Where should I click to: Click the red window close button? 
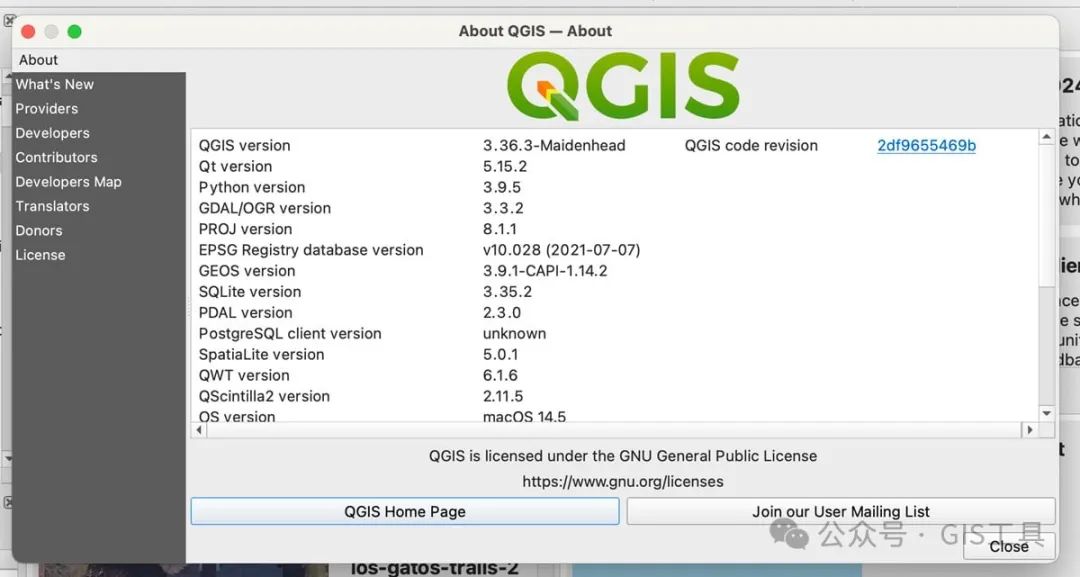(x=28, y=32)
